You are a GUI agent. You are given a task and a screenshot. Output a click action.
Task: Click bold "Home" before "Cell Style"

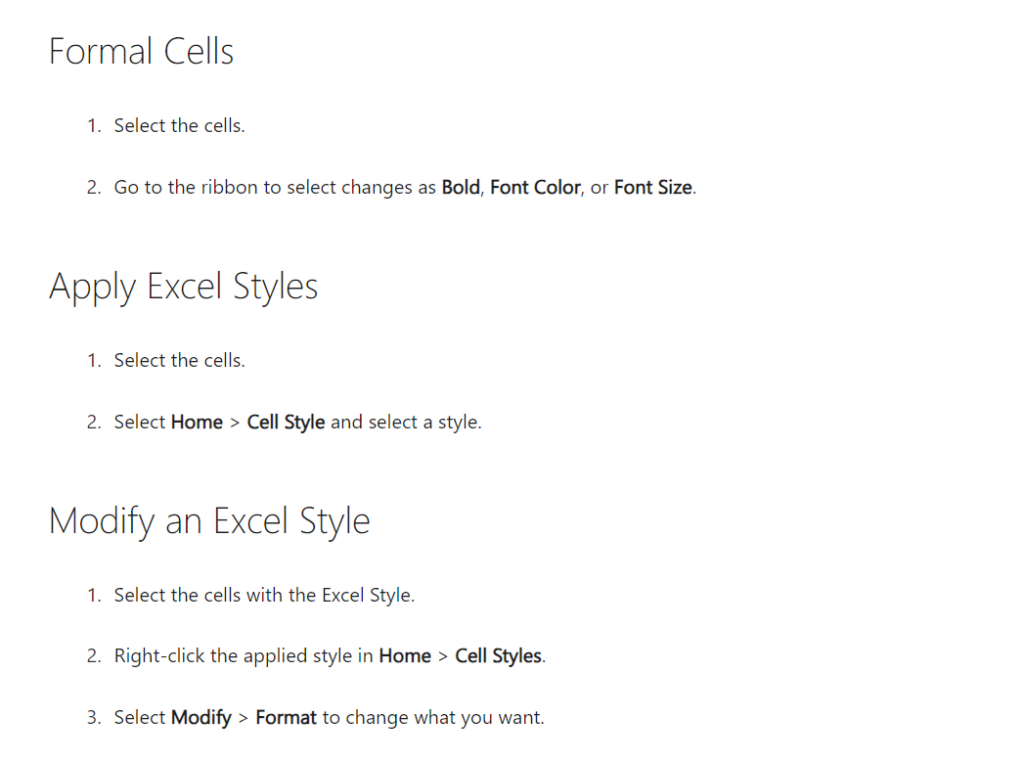pos(196,422)
